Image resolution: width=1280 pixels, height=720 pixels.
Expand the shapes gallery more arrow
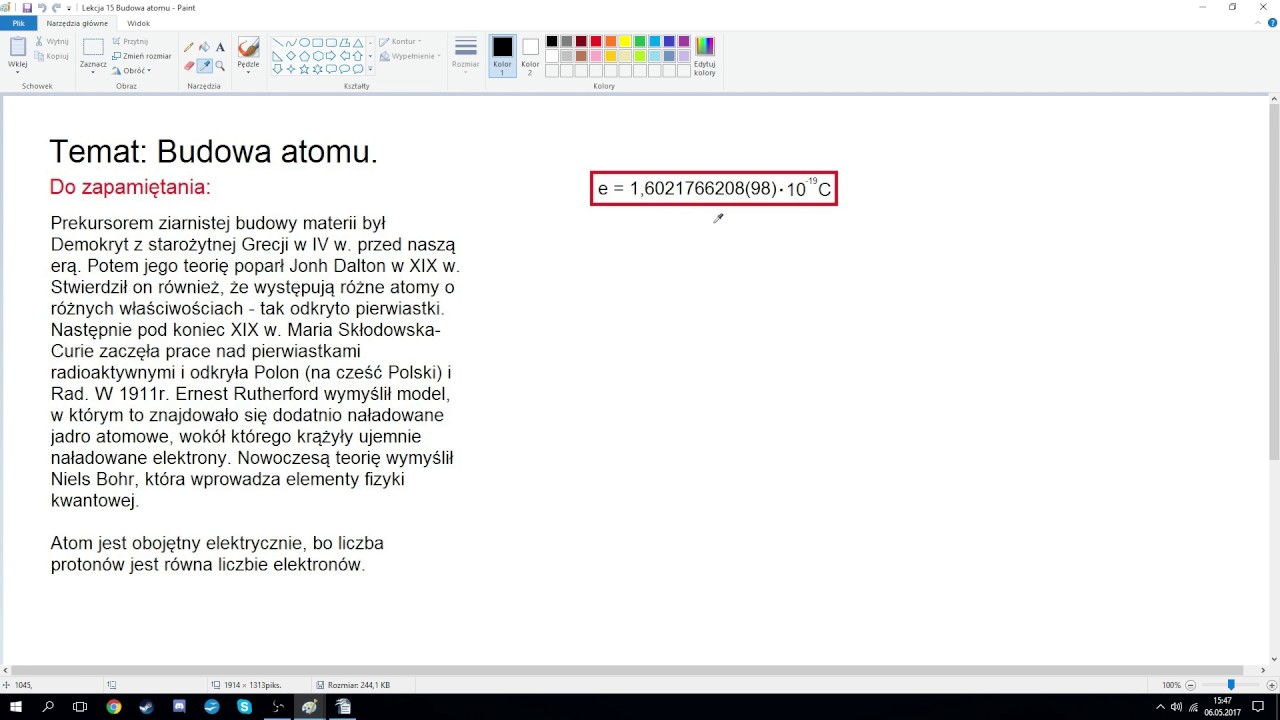[x=370, y=69]
